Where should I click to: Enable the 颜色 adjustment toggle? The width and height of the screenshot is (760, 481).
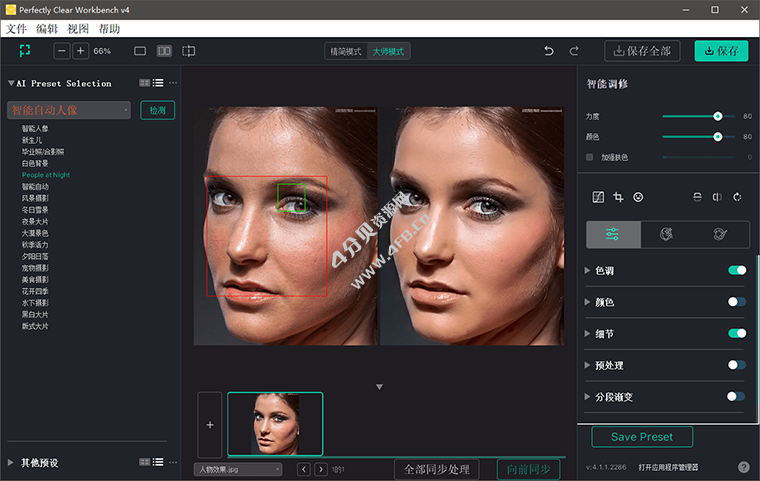pos(737,302)
